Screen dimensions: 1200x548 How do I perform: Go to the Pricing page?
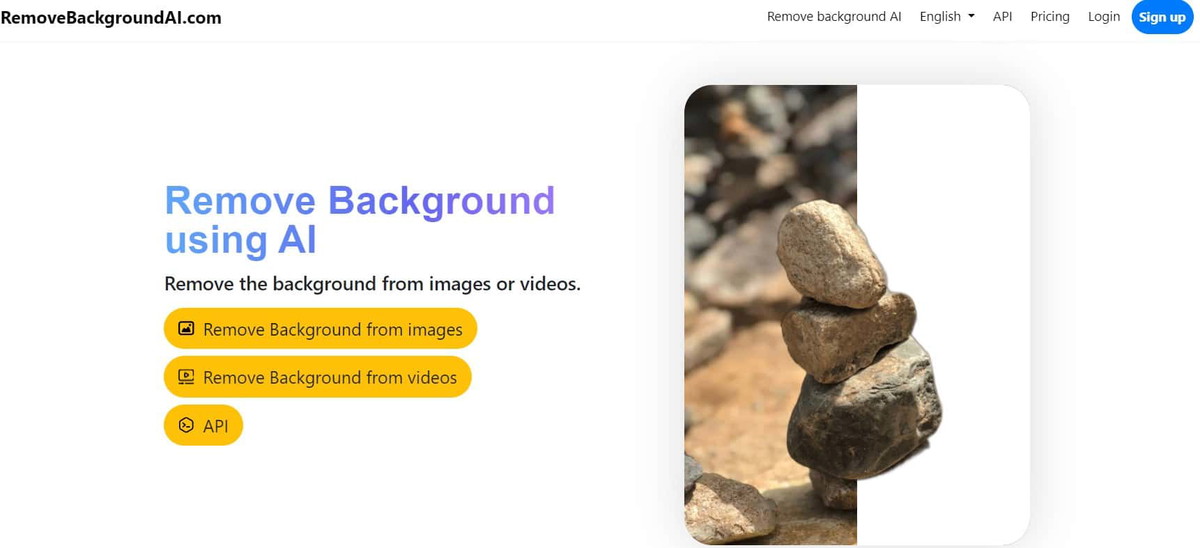click(x=1050, y=17)
